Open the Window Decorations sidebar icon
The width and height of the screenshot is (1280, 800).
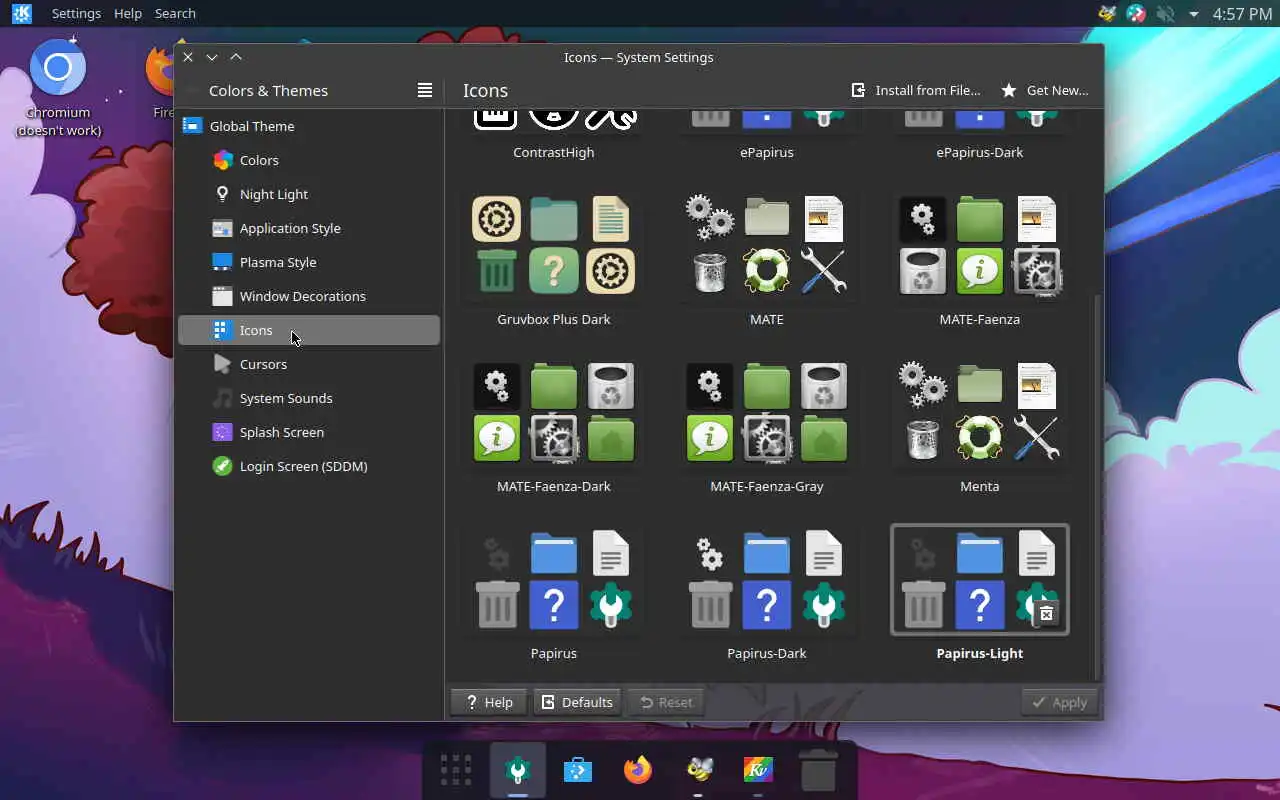click(x=223, y=296)
